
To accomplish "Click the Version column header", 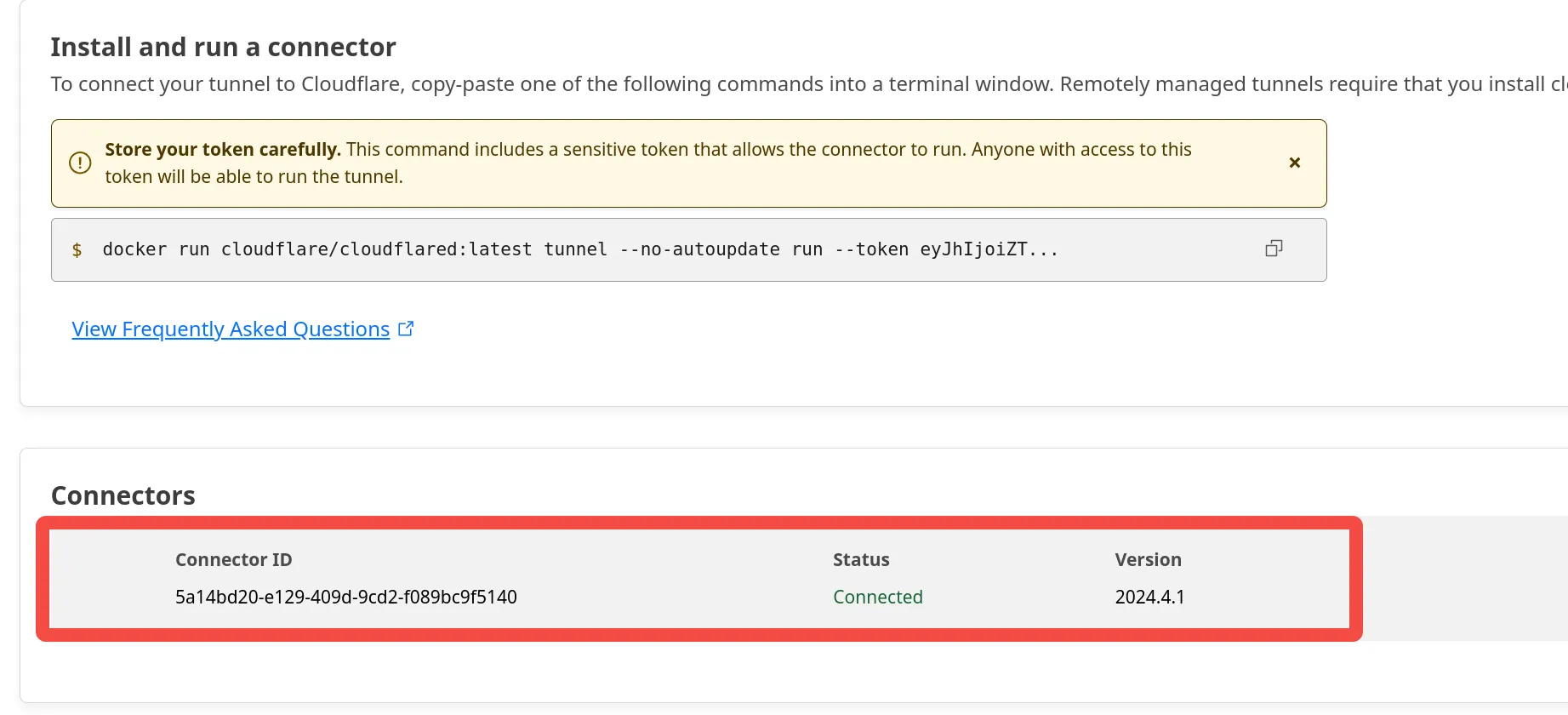I will coord(1148,560).
